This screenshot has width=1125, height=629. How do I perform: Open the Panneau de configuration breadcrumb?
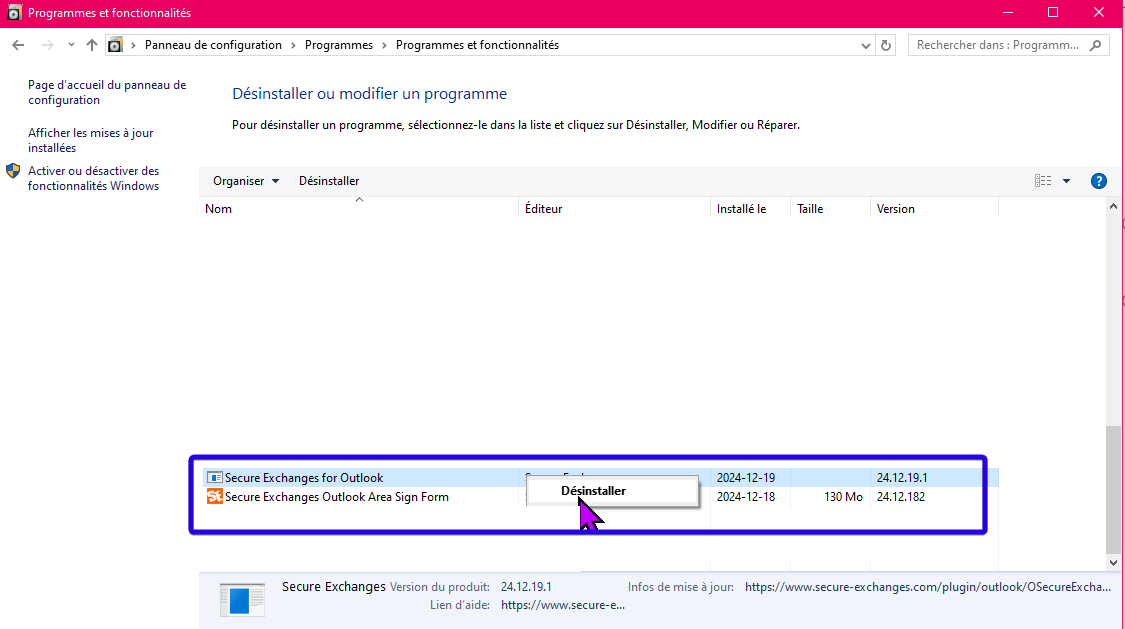(x=213, y=45)
